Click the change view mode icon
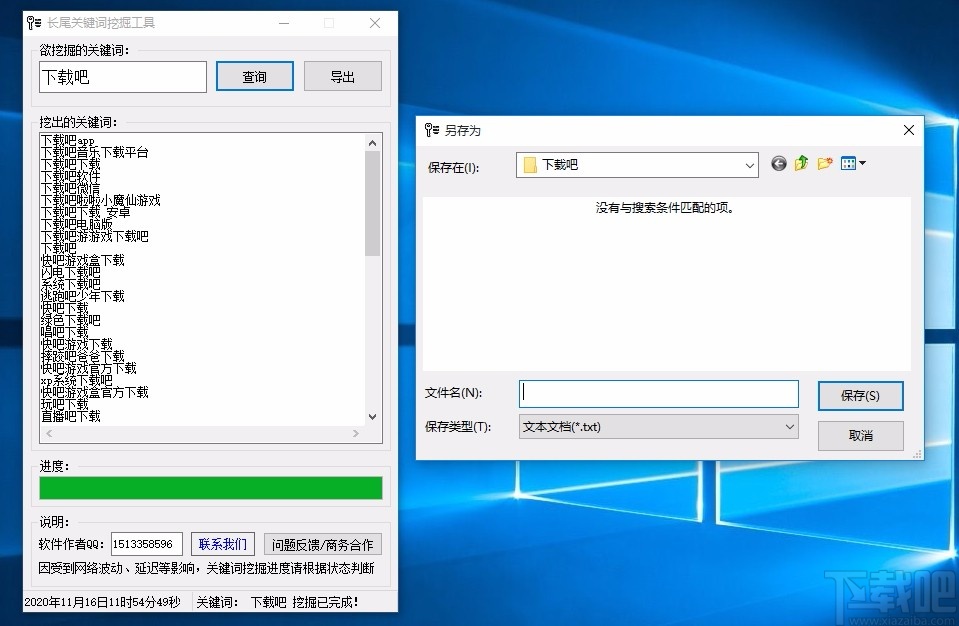Viewport: 959px width, 626px height. 846,163
